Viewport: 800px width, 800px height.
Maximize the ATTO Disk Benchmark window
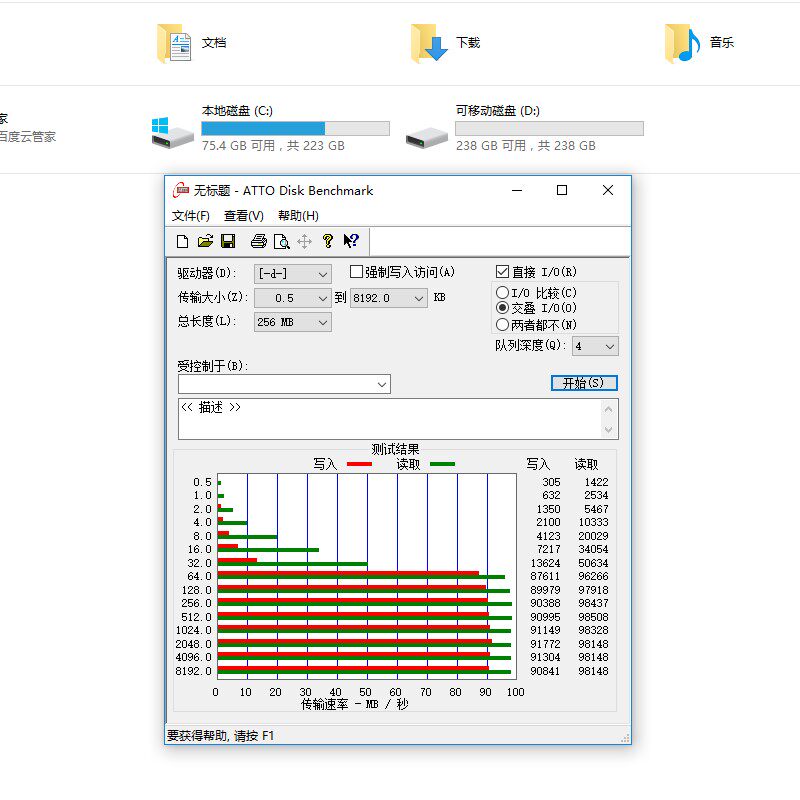tap(562, 190)
